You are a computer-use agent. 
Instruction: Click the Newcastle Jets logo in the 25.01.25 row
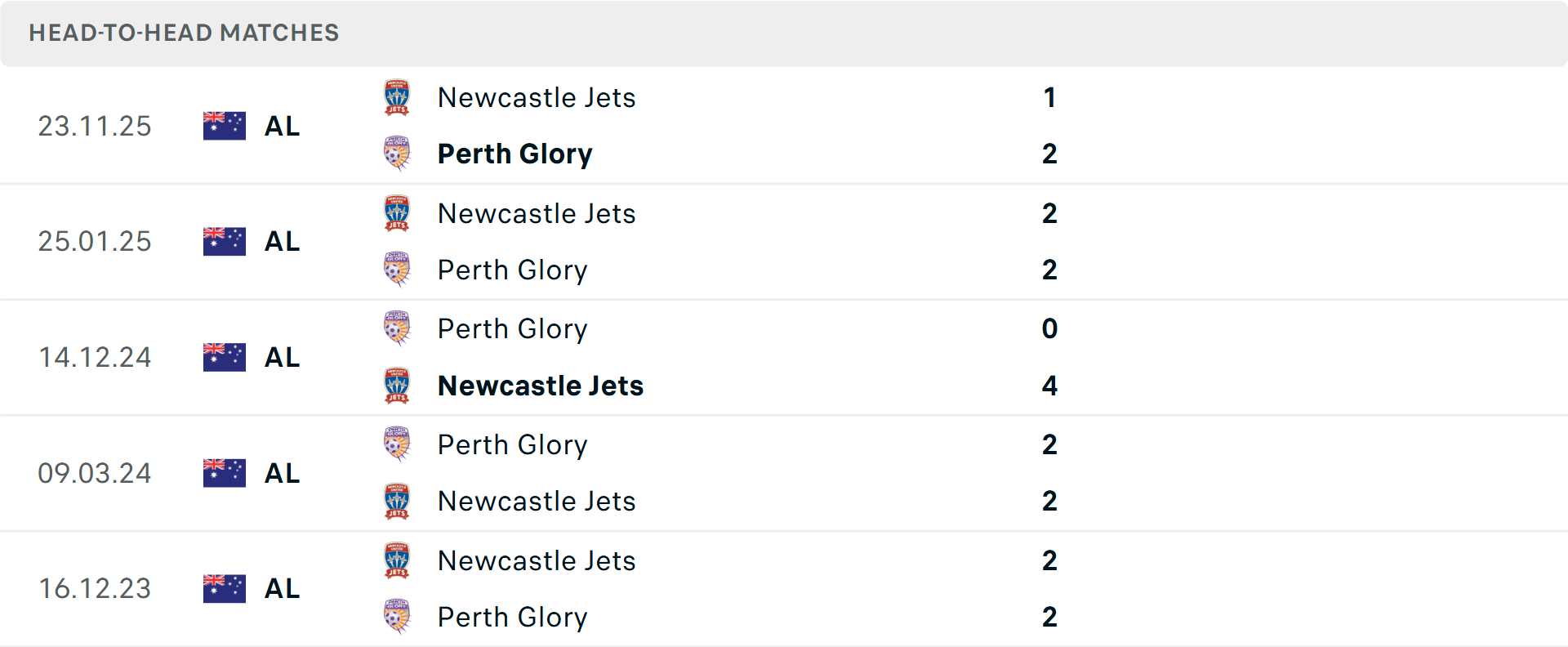[x=397, y=213]
